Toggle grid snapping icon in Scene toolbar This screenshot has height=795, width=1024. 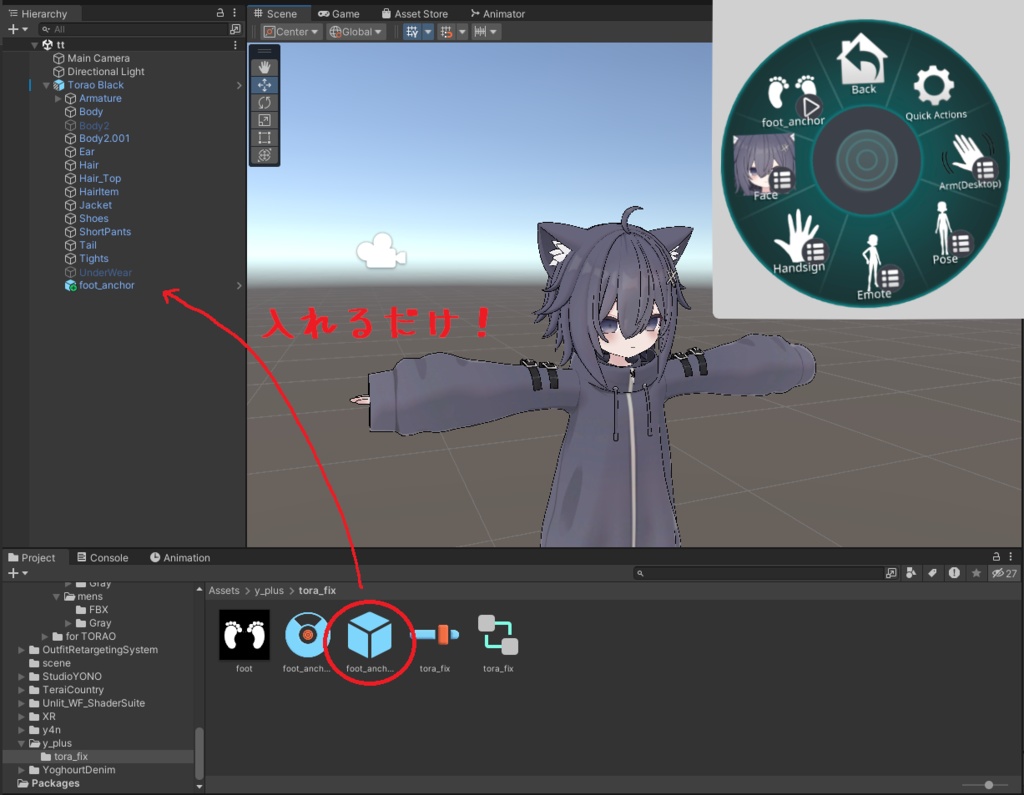point(412,31)
